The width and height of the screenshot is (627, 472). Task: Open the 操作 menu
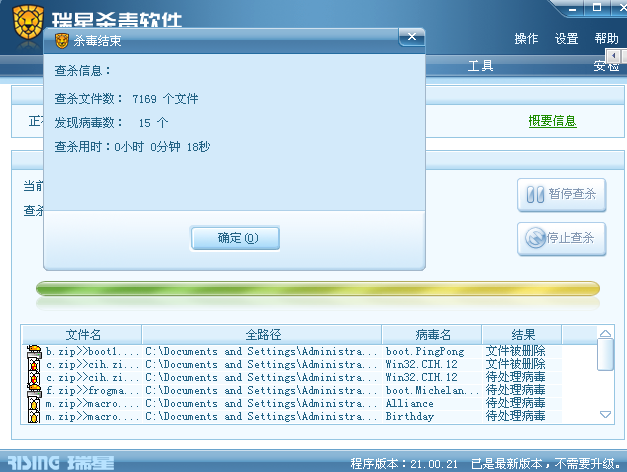526,39
